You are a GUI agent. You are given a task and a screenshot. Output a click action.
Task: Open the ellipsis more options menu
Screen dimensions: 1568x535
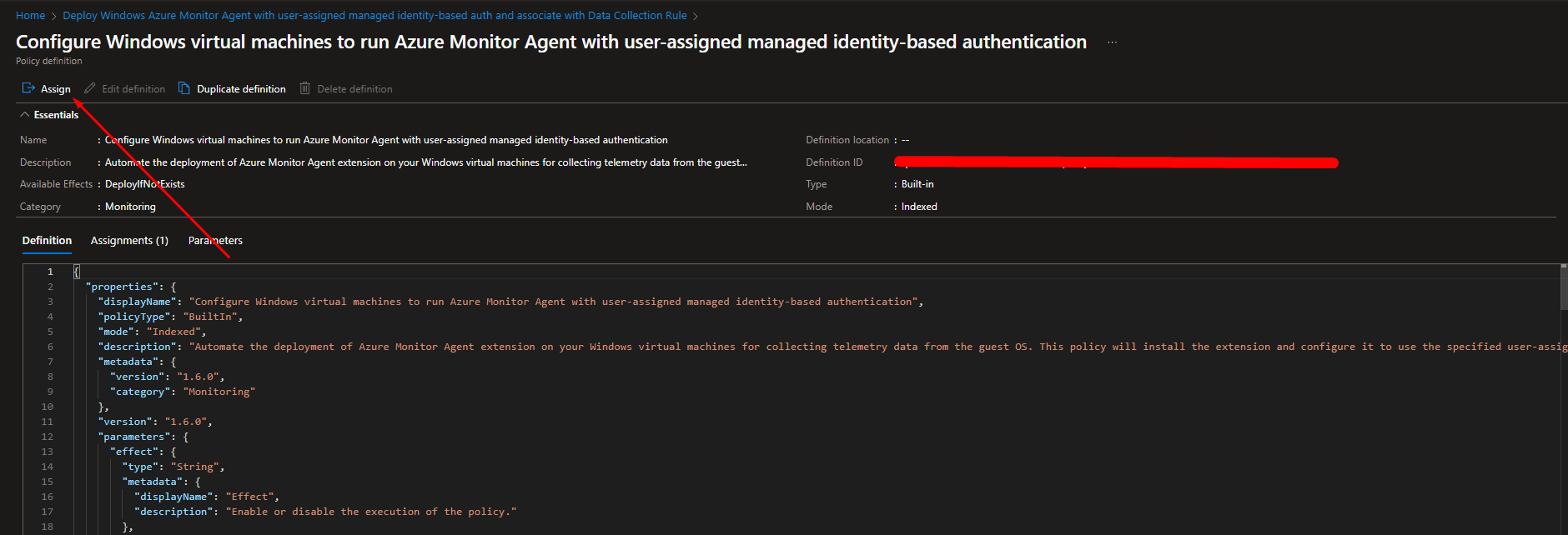pos(1112,42)
